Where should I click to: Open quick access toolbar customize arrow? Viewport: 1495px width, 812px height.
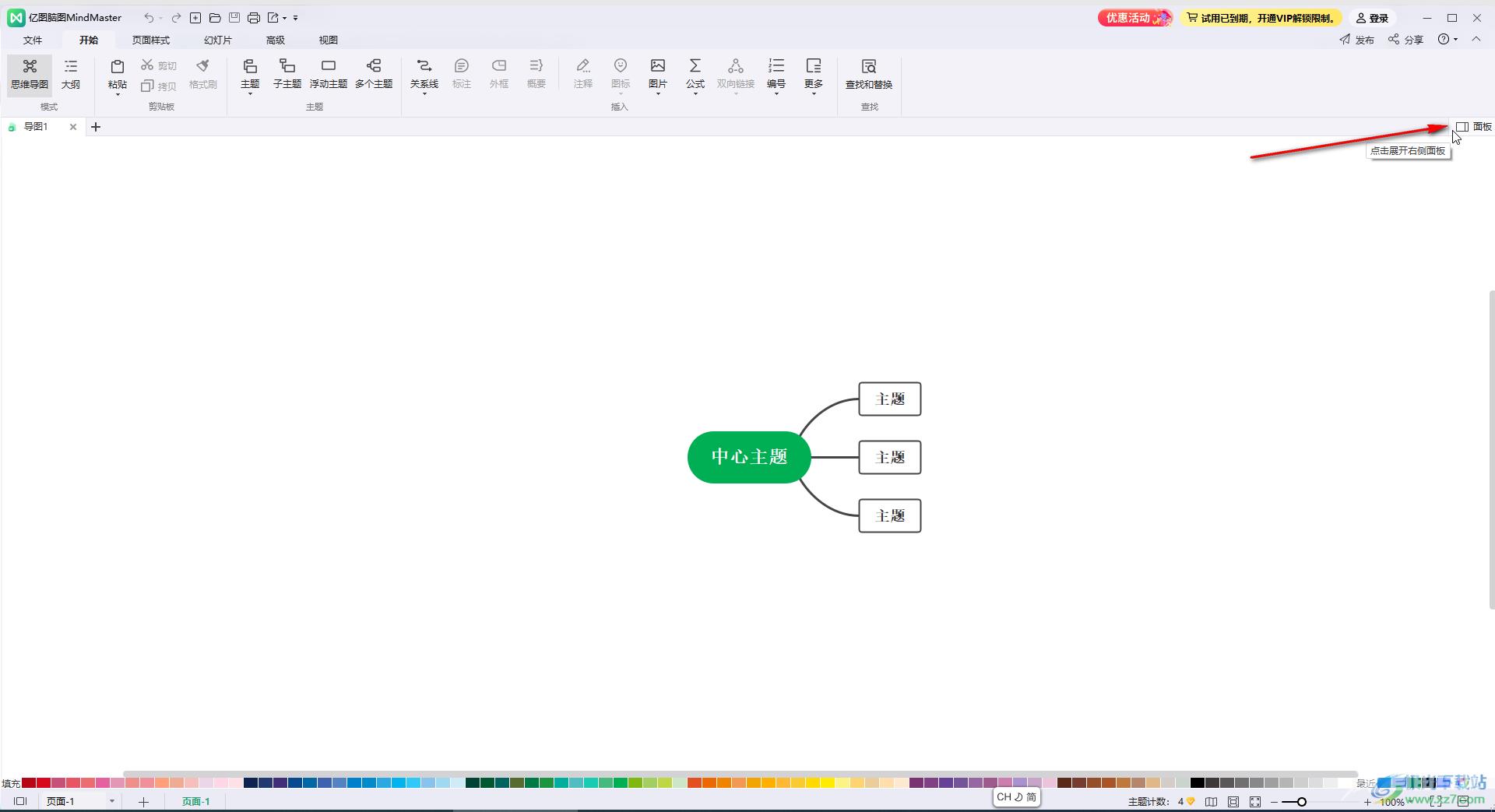coord(296,18)
